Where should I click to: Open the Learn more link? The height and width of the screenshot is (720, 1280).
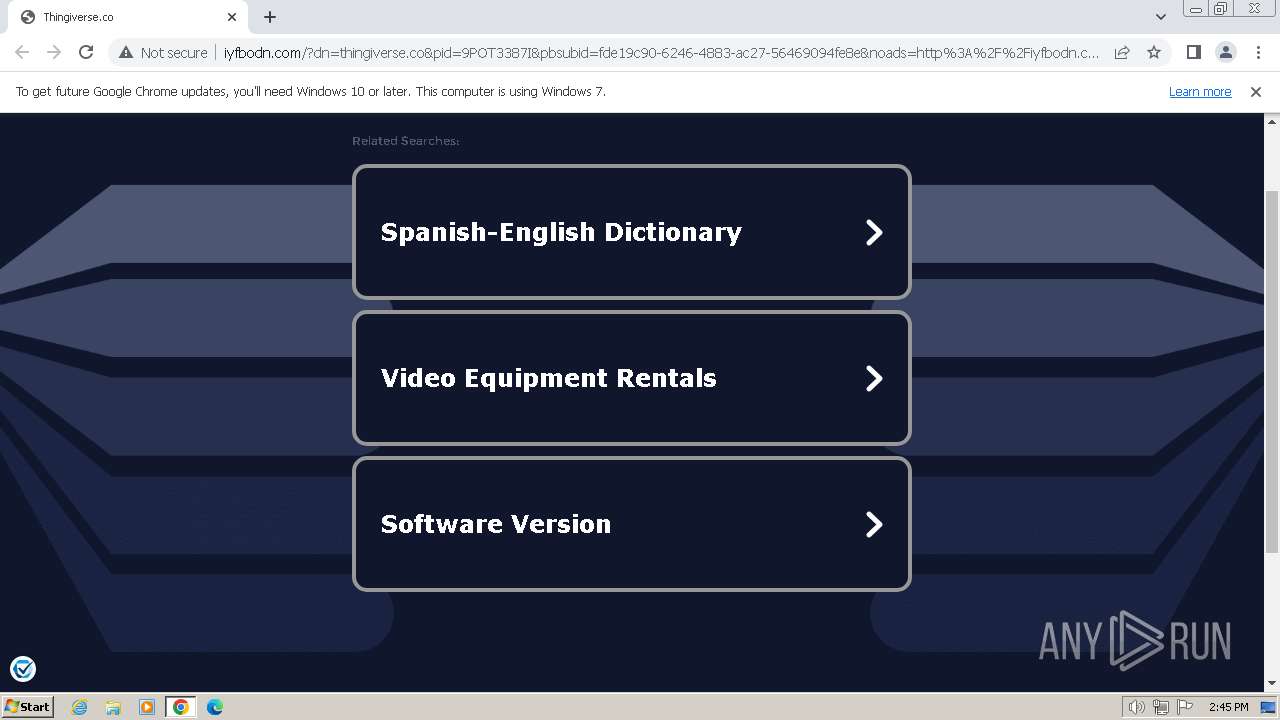point(1200,91)
